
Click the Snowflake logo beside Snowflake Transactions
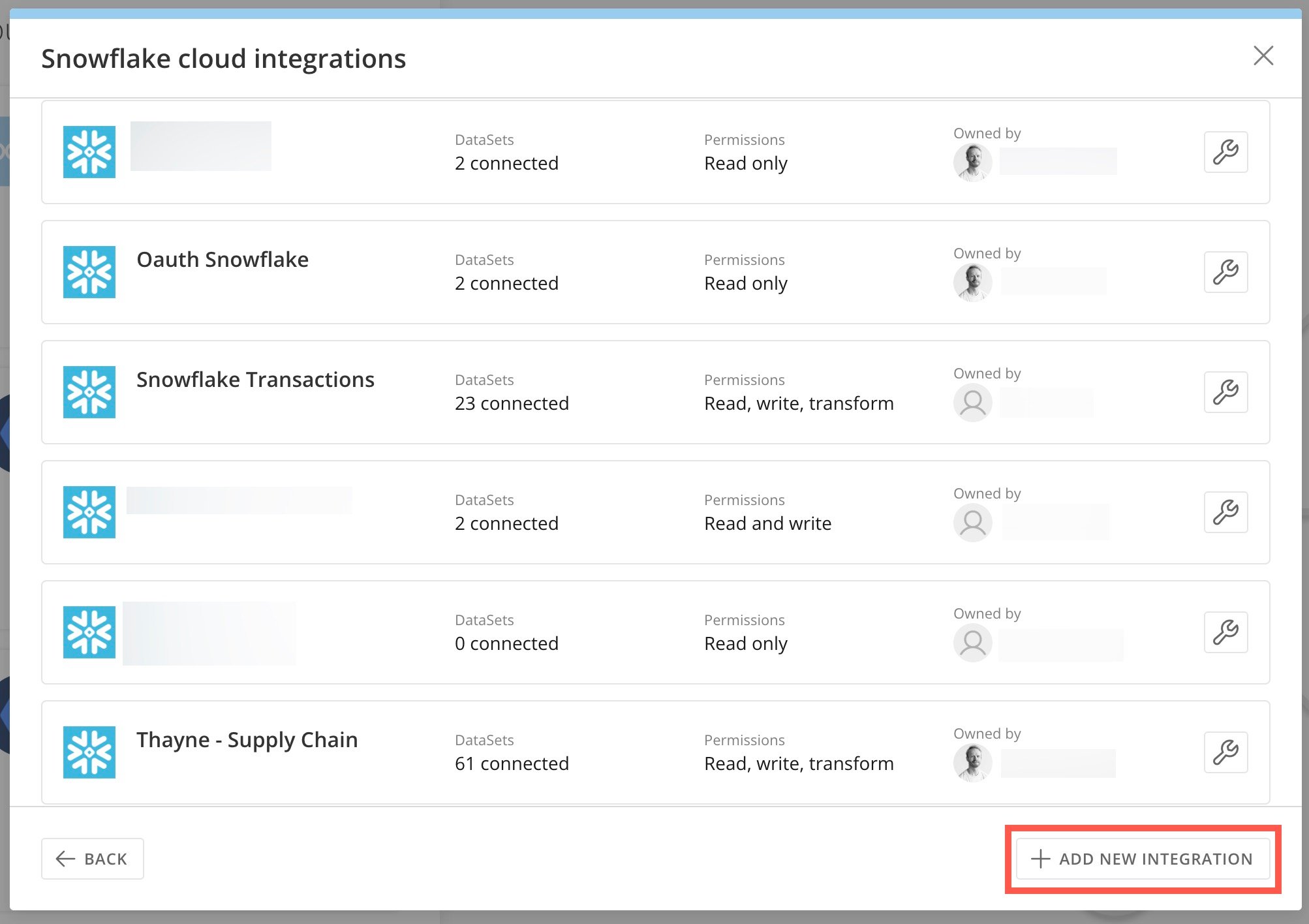[x=89, y=392]
